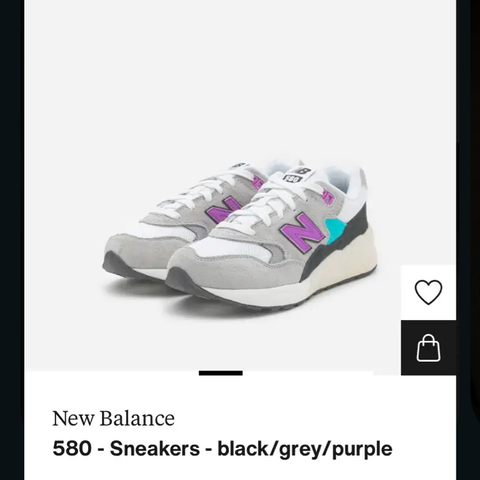Add sneakers to wishlist with heart icon
The width and height of the screenshot is (480, 480).
pos(428,292)
